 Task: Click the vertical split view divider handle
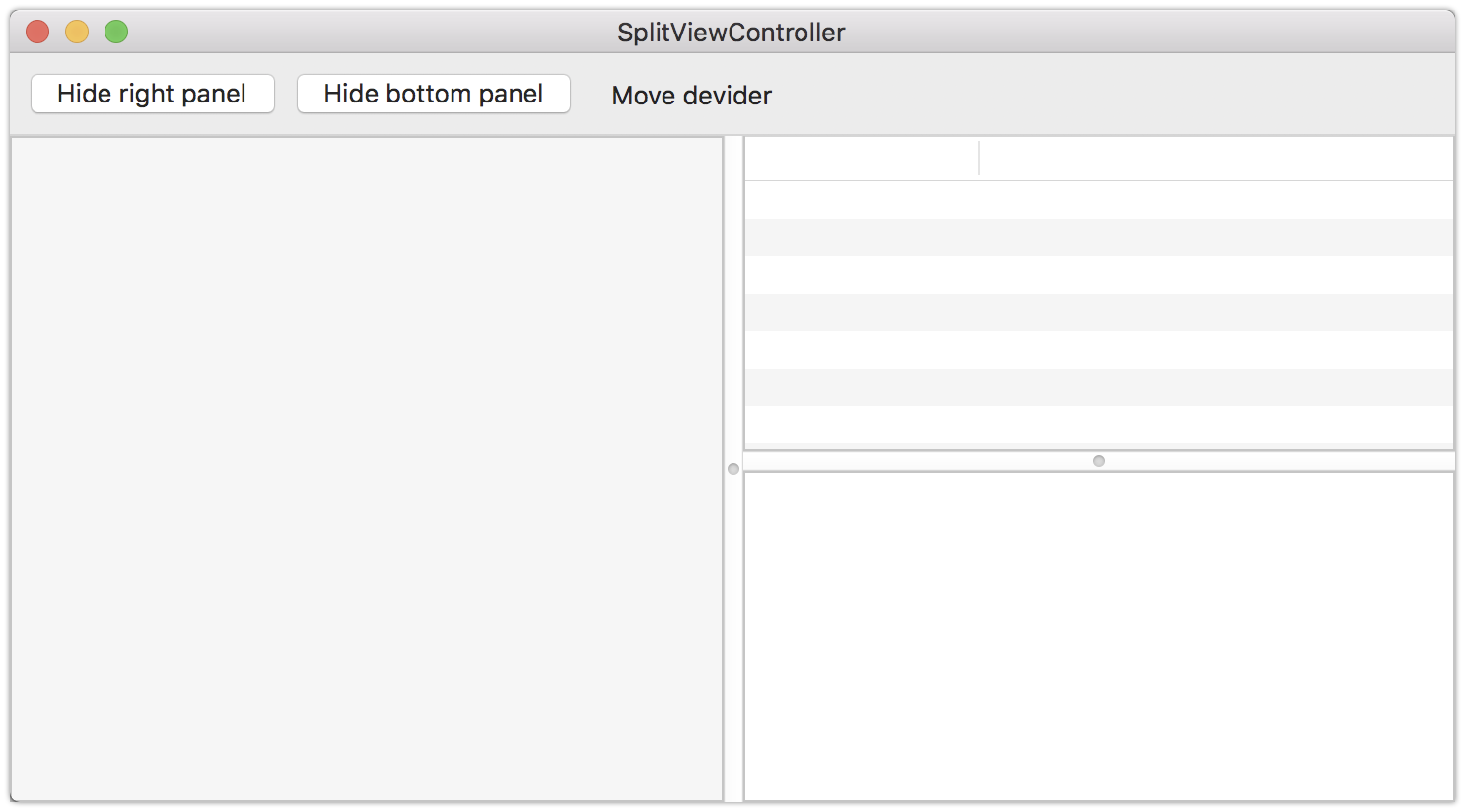point(732,470)
